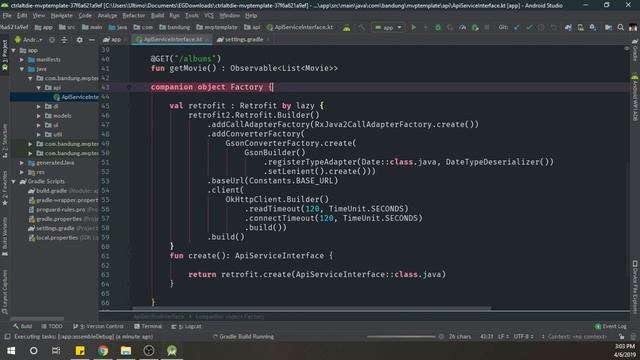The width and height of the screenshot is (640, 360).
Task: Open the Build menu
Action: (157, 16)
